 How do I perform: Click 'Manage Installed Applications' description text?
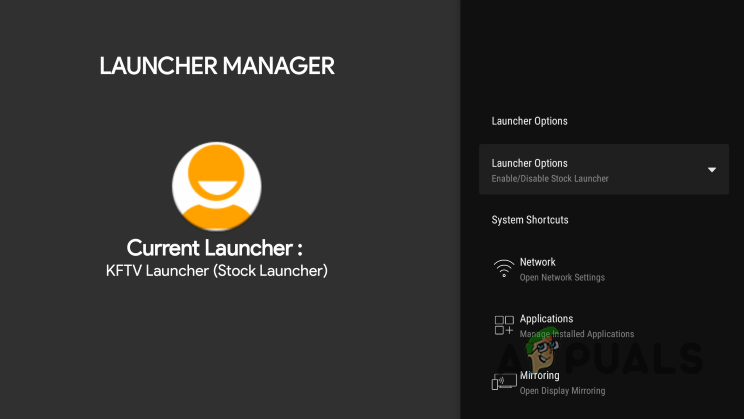(577, 334)
